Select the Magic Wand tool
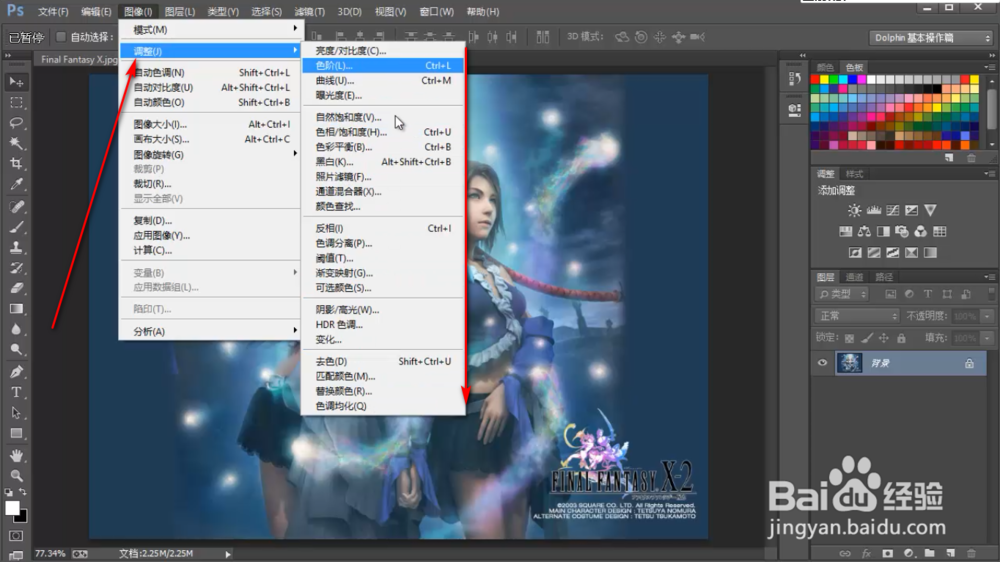Screen dimensions: 1000x562 pyautogui.click(x=16, y=143)
